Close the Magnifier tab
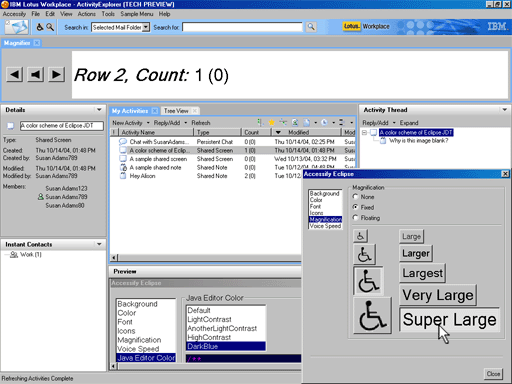512x384 pixels. tap(37, 43)
